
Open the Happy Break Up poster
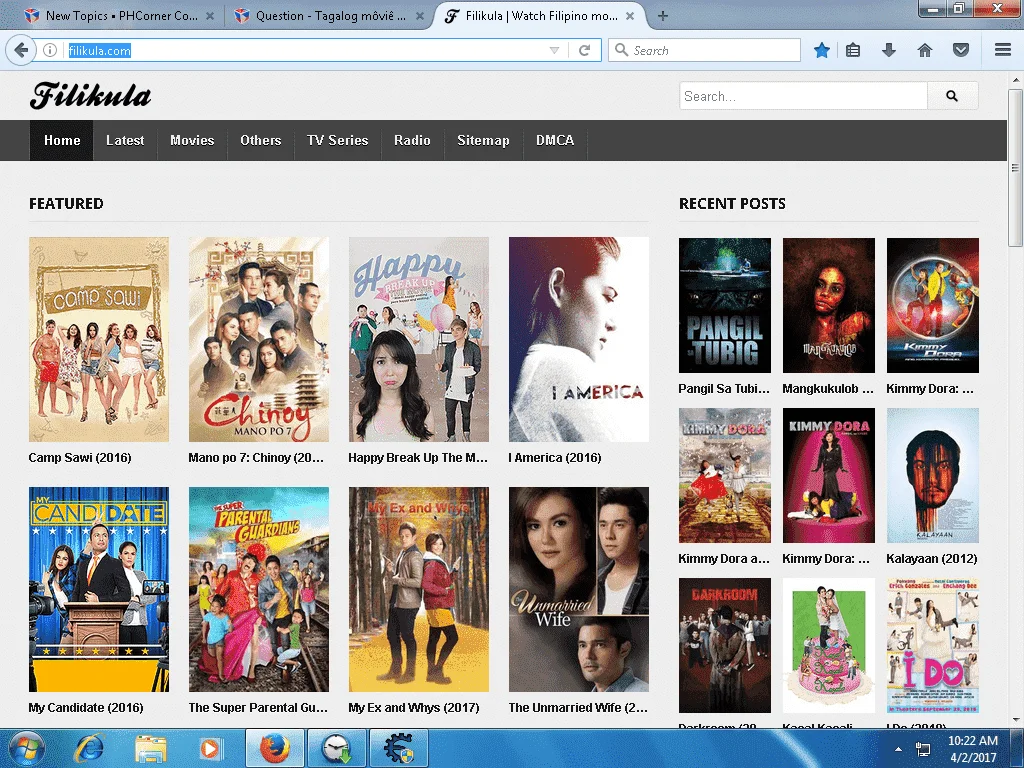(419, 340)
